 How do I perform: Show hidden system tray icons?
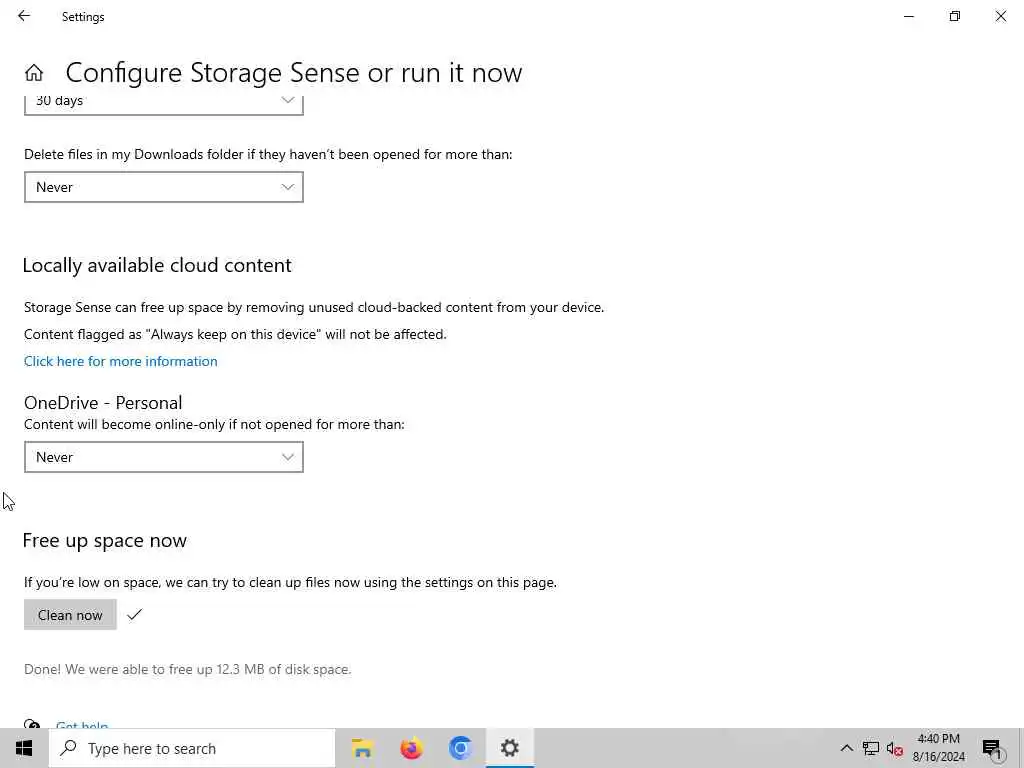pyautogui.click(x=846, y=748)
